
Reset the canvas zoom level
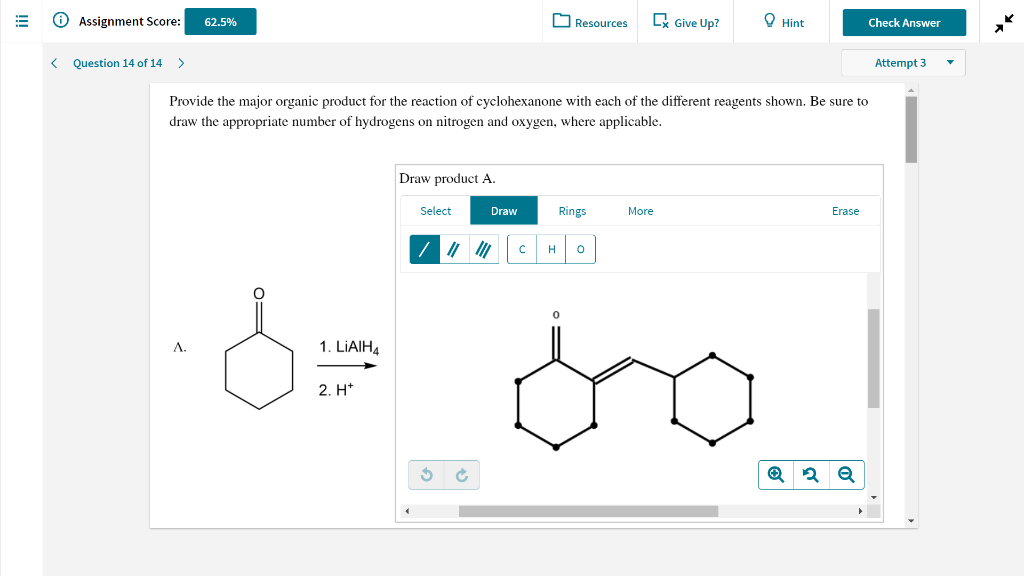tap(811, 474)
